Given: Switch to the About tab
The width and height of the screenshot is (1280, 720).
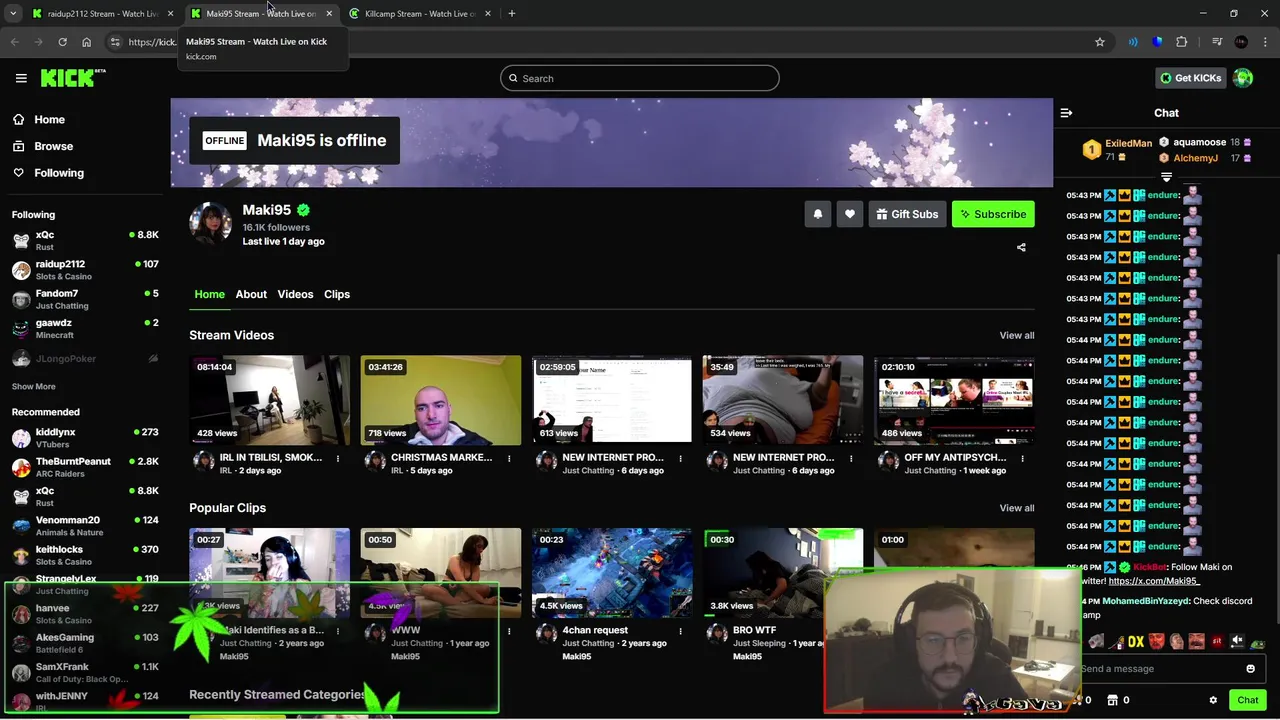Looking at the screenshot, I should tap(251, 294).
